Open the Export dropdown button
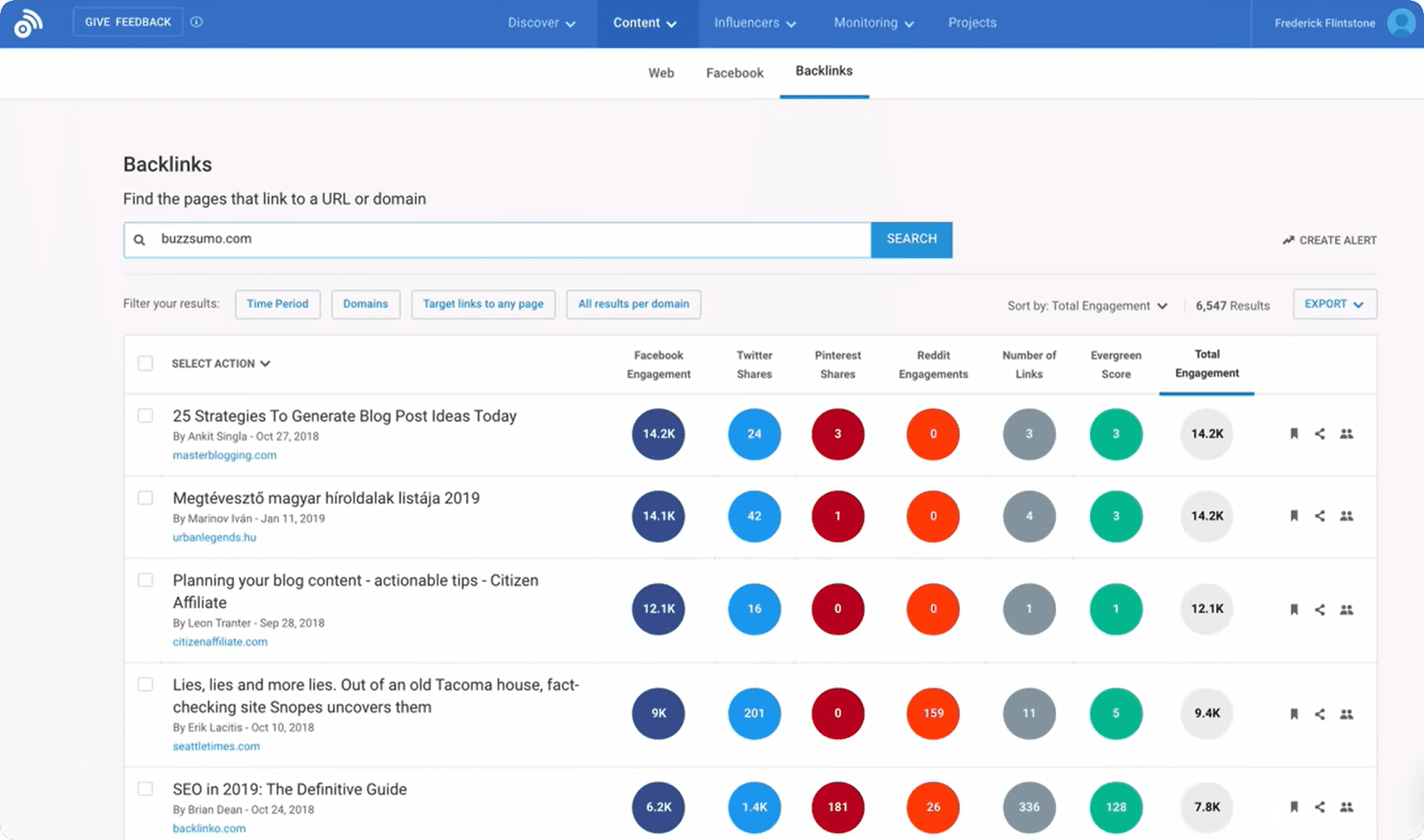 [x=1334, y=304]
